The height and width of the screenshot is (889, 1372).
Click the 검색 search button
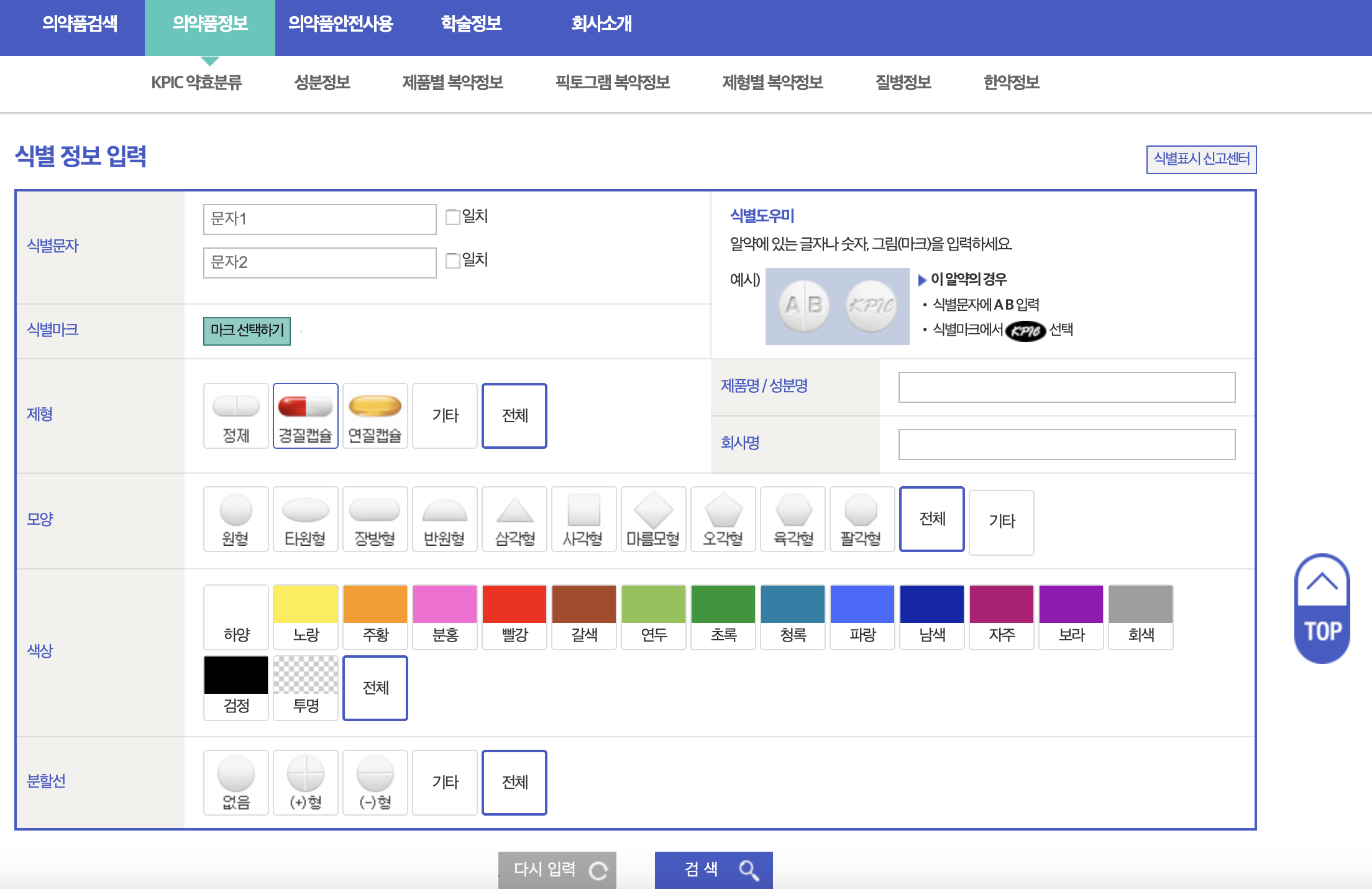coord(713,870)
